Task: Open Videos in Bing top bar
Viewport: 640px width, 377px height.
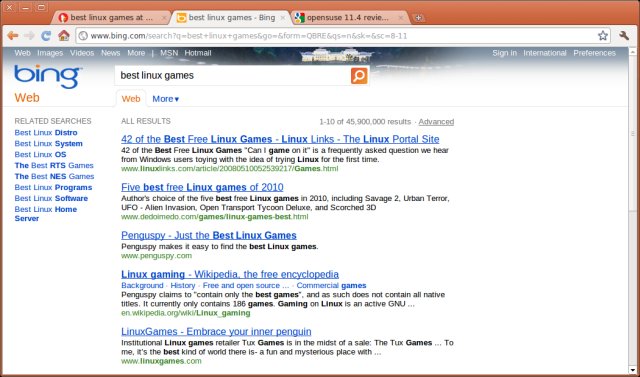Action: point(82,53)
